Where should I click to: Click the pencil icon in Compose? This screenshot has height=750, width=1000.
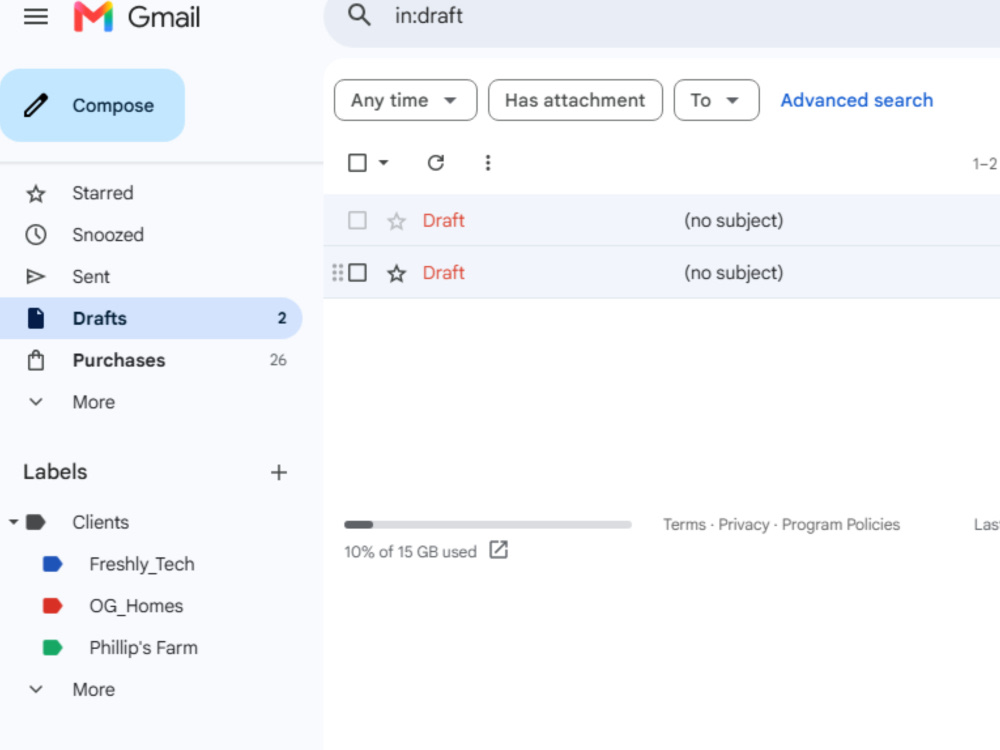point(36,105)
